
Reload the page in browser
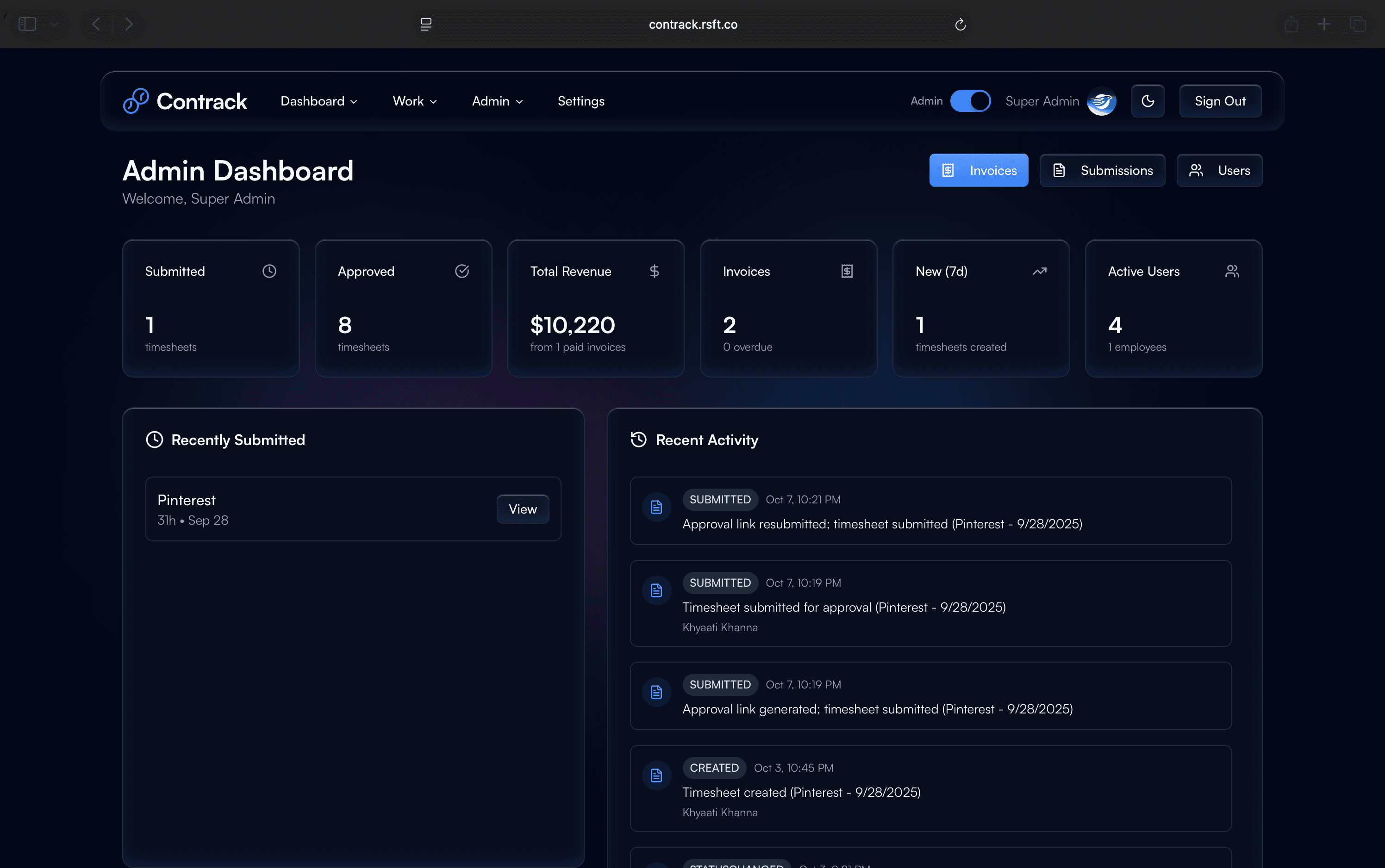pyautogui.click(x=960, y=24)
